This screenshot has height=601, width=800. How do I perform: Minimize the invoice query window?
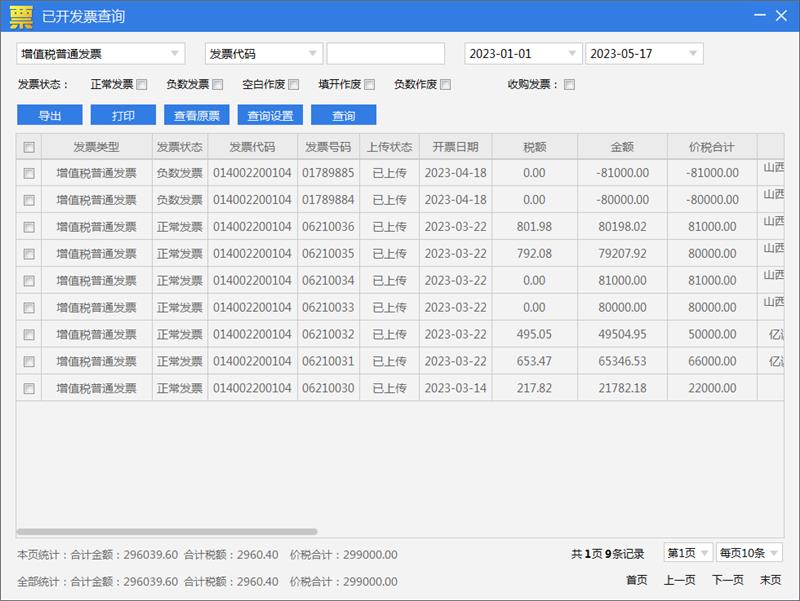[x=759, y=16]
